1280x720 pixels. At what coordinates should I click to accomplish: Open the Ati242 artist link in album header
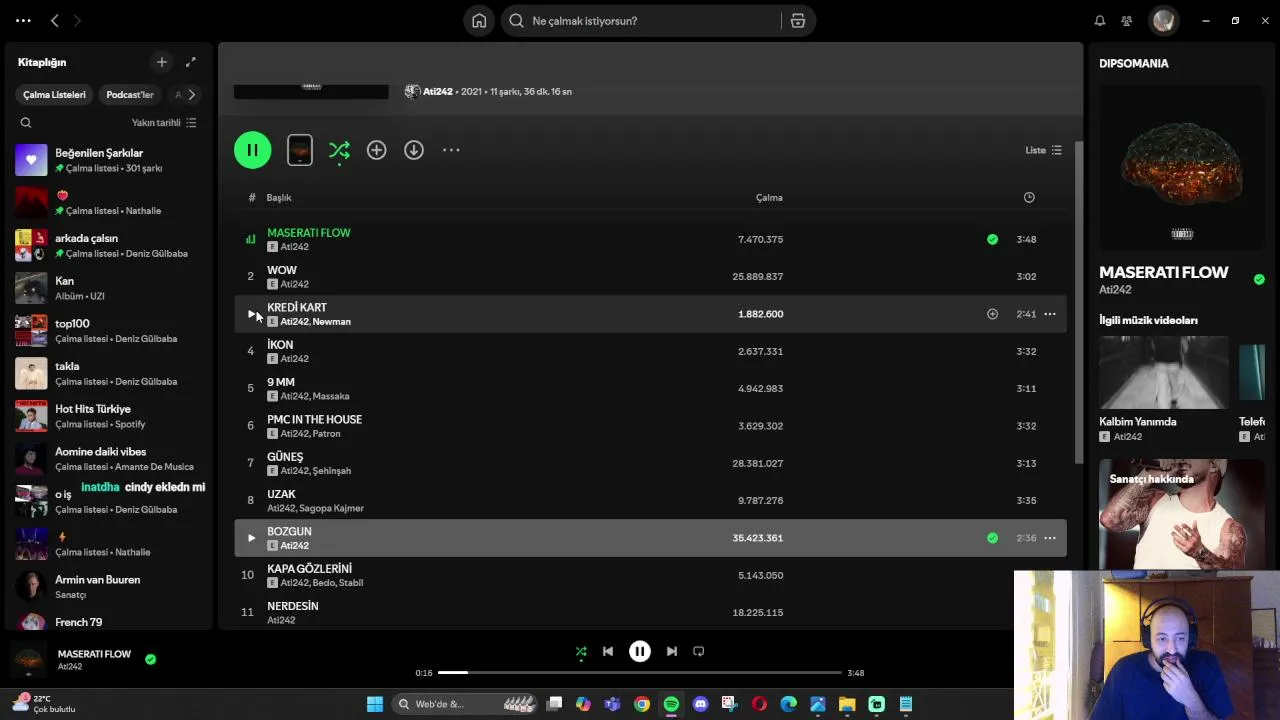tap(438, 91)
